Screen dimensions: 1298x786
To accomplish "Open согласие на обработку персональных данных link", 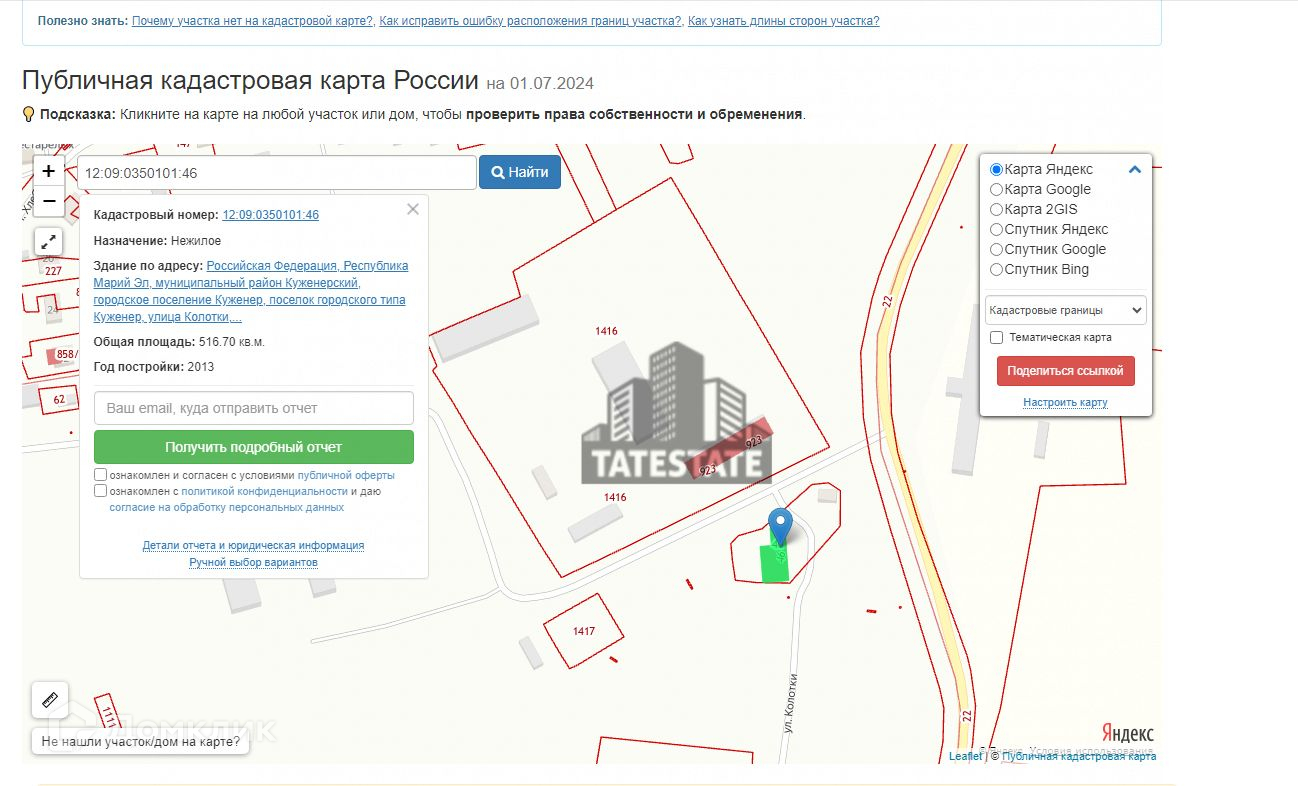I will point(227,507).
